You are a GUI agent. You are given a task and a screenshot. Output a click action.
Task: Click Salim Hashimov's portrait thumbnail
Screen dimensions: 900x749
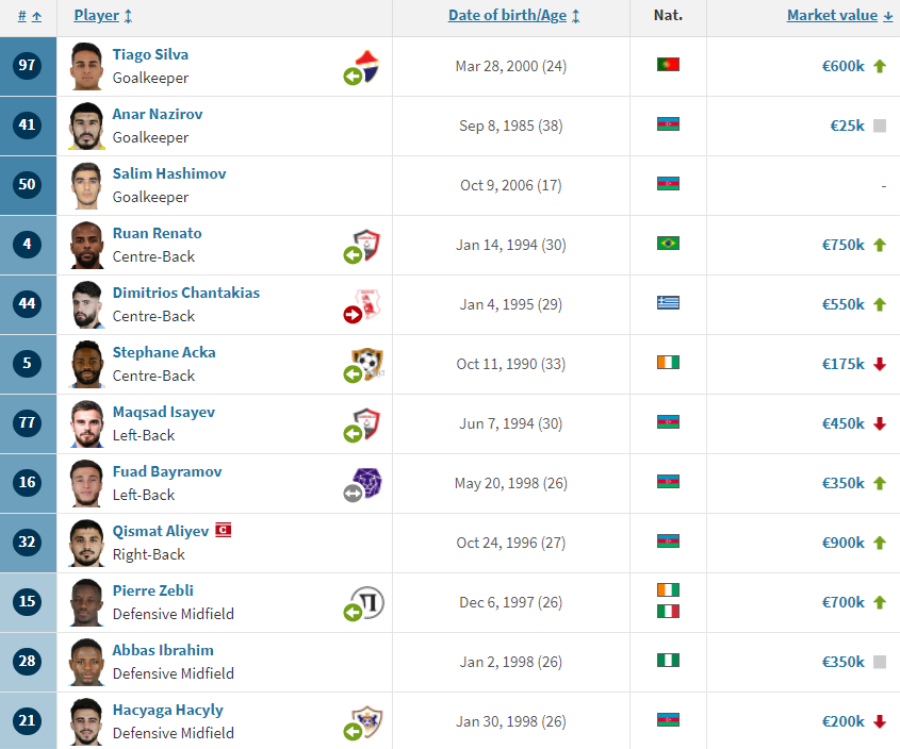pyautogui.click(x=87, y=186)
